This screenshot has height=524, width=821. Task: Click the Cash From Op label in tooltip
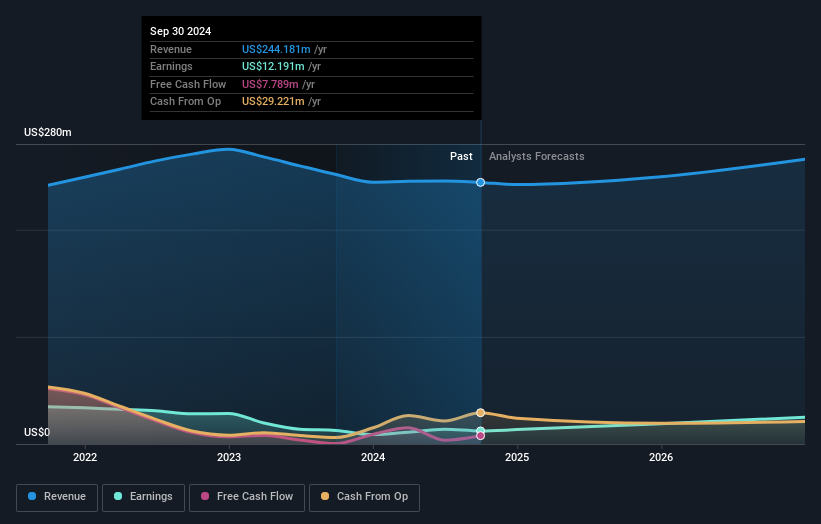pos(185,102)
